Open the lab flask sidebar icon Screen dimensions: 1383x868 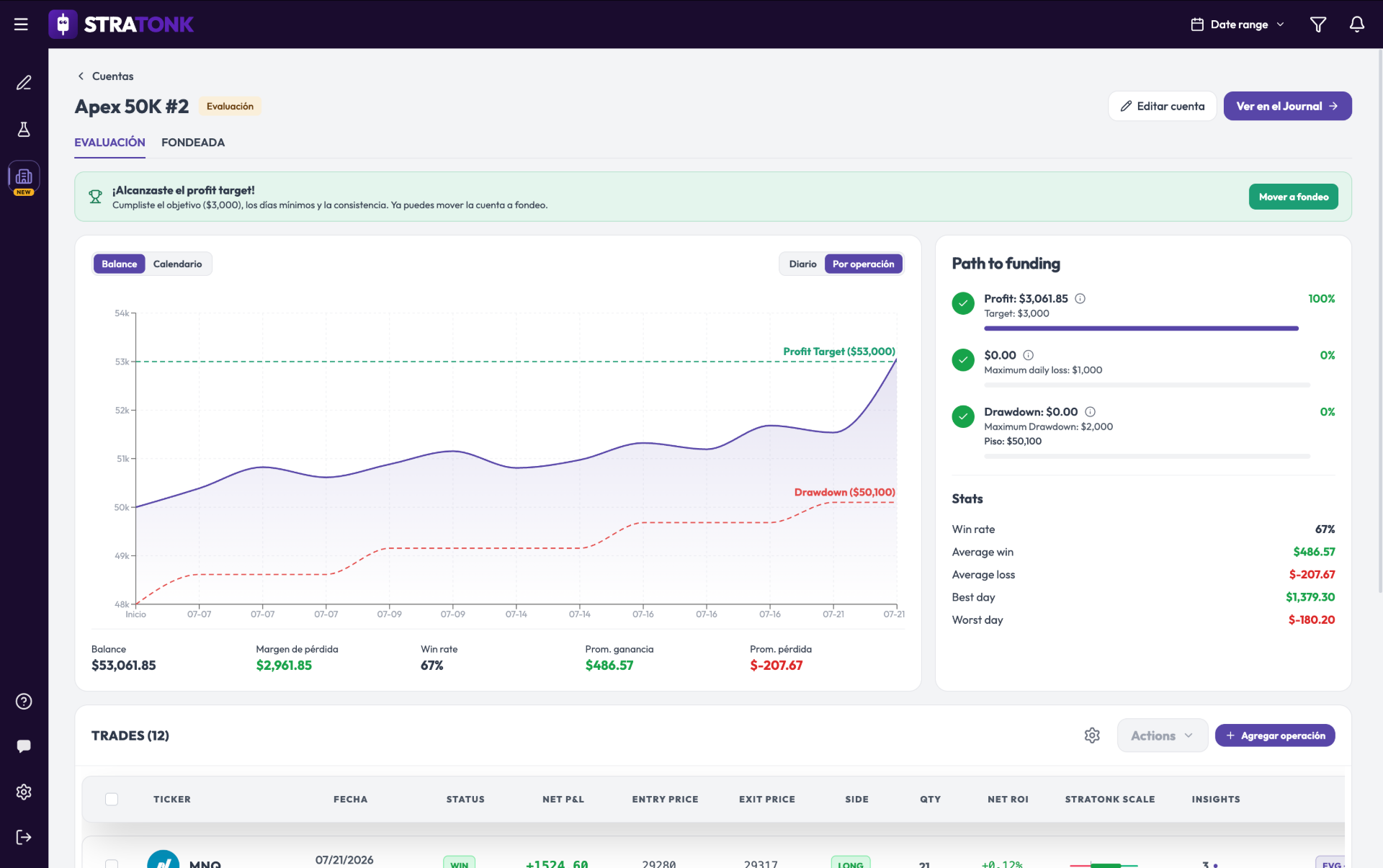[24, 130]
